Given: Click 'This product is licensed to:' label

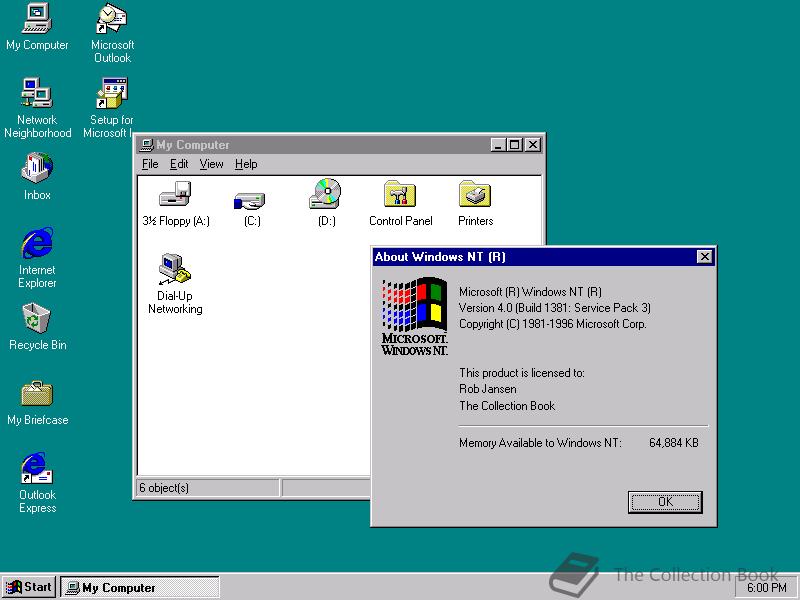Looking at the screenshot, I should (x=521, y=373).
